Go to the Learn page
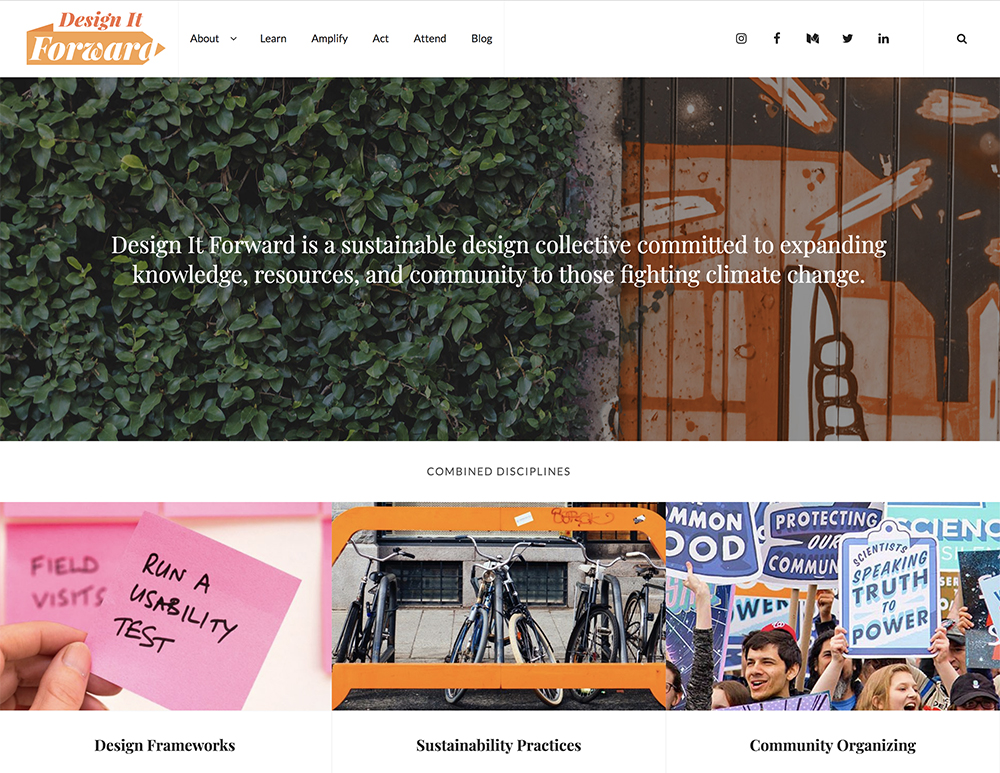Viewport: 1000px width, 773px height. point(273,38)
